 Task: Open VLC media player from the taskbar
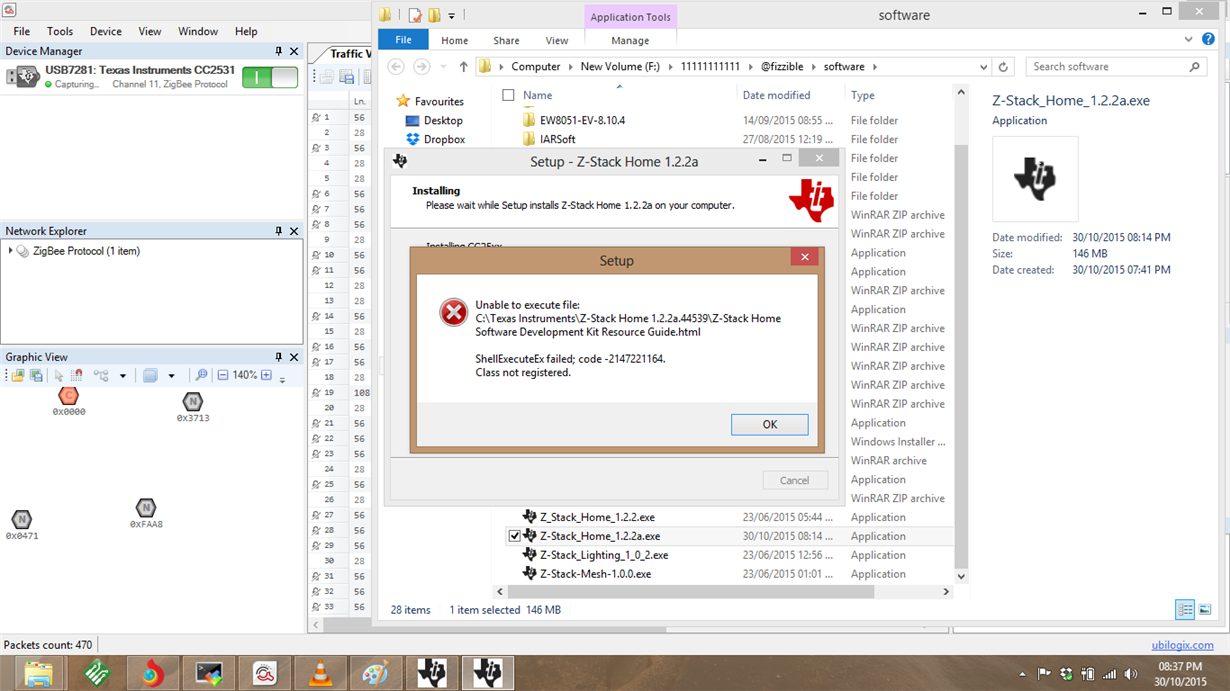320,673
